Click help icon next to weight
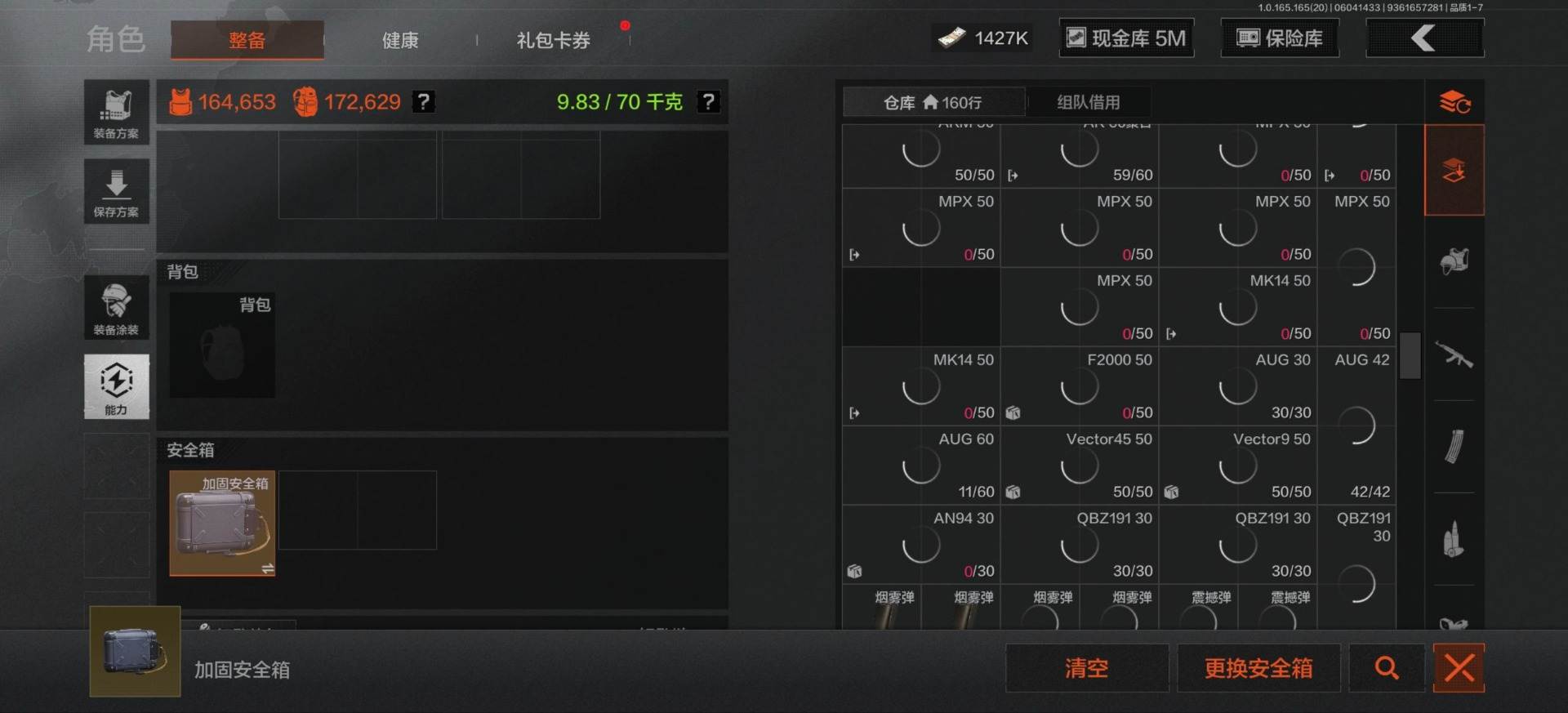 pos(708,102)
